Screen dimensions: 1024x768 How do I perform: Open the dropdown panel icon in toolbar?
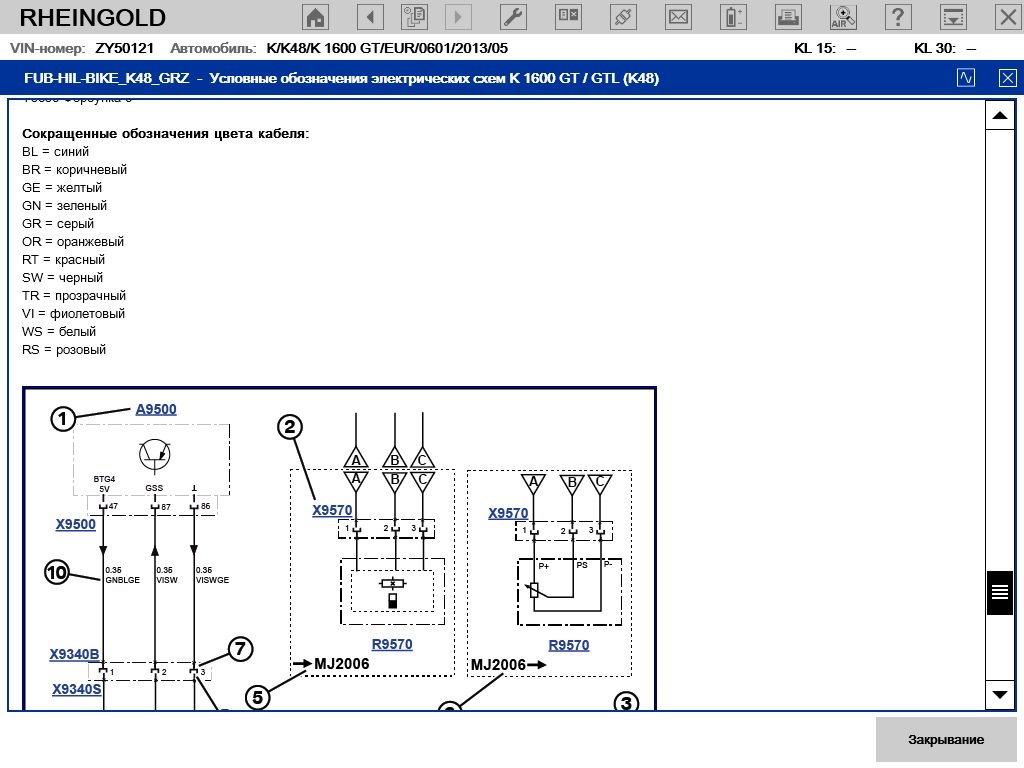954,17
